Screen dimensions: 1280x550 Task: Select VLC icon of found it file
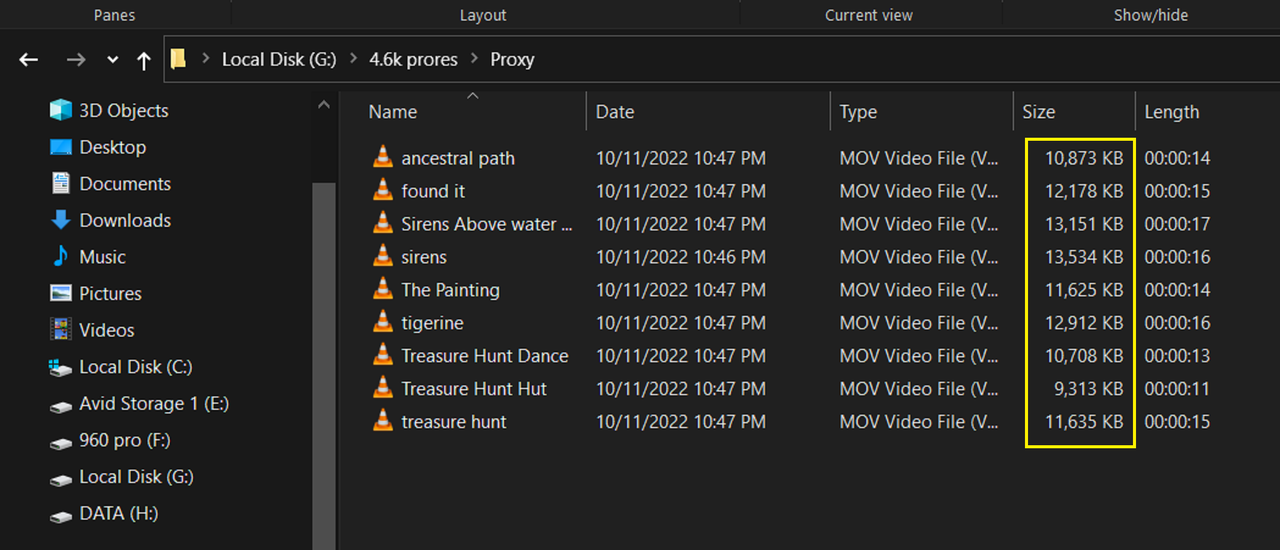[x=382, y=190]
